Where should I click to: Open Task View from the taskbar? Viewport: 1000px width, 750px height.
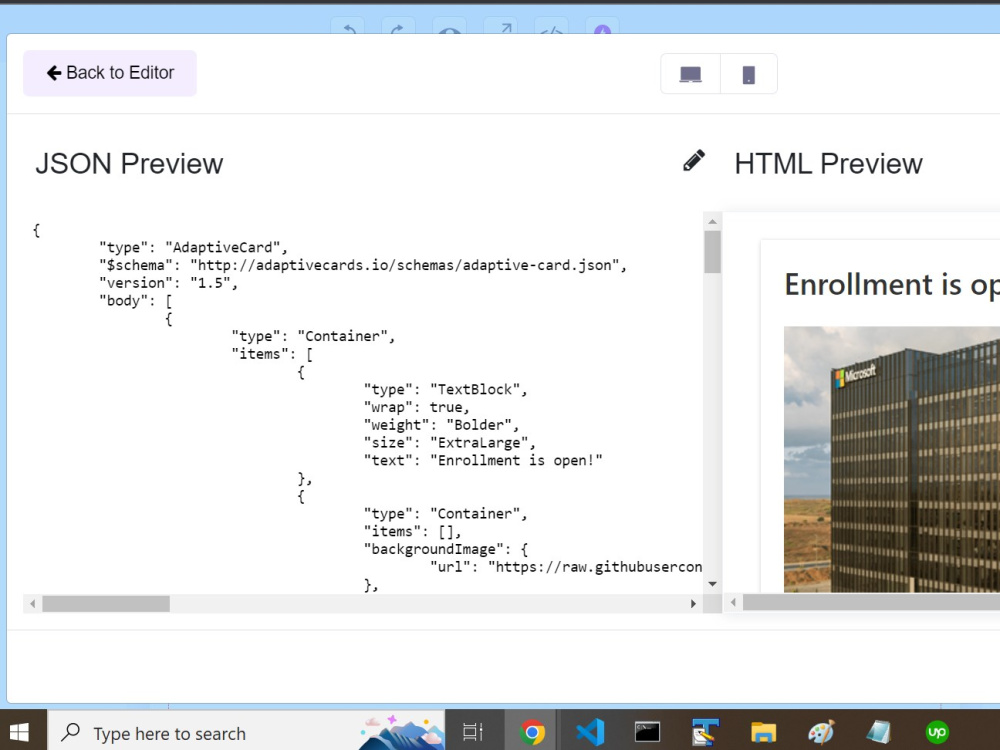coord(473,732)
